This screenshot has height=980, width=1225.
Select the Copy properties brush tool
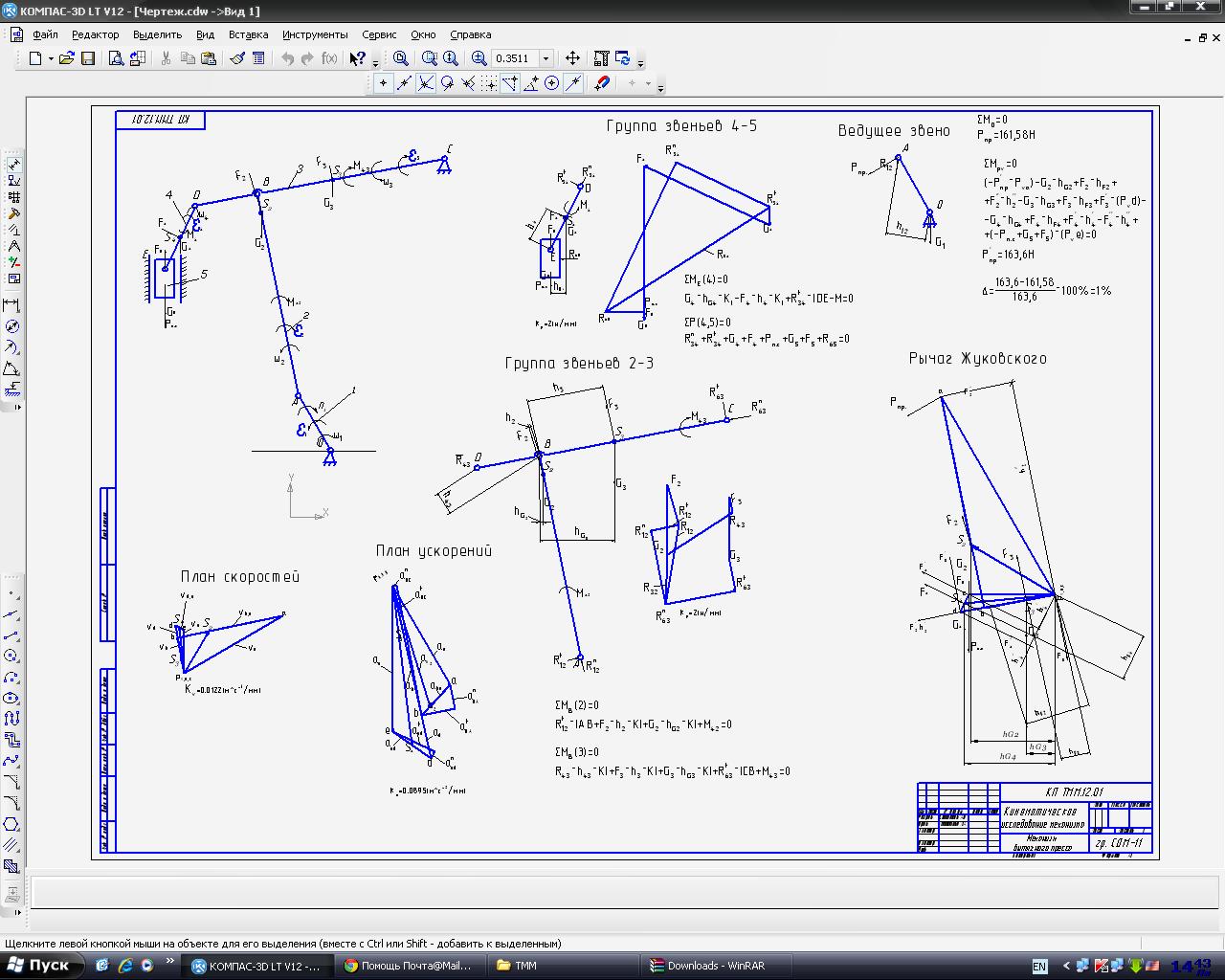[x=237, y=58]
